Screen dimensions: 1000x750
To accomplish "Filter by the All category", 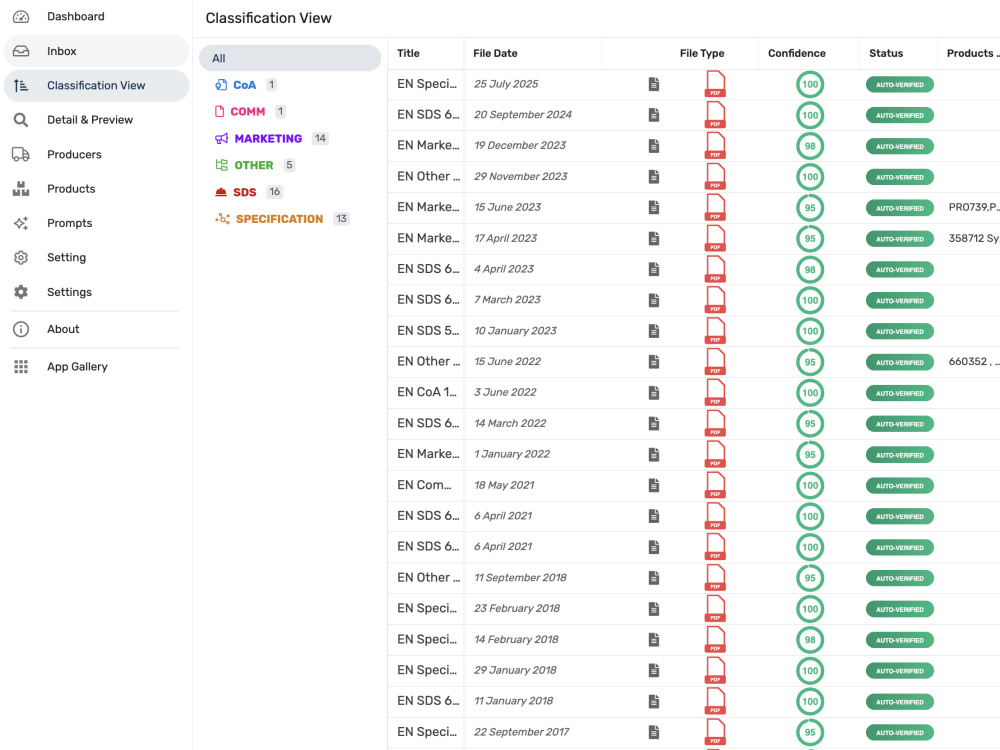I will tap(290, 58).
